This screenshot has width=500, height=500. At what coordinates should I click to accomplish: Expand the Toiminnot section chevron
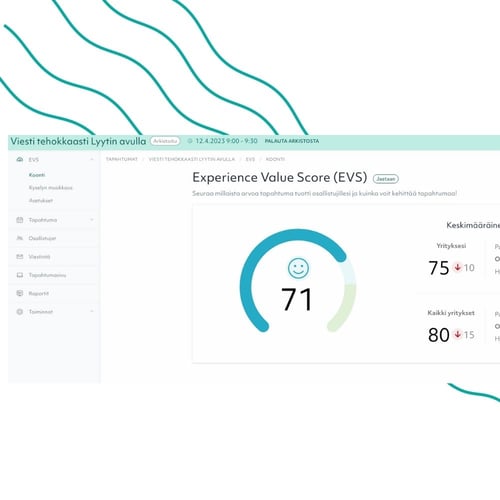coord(92,312)
